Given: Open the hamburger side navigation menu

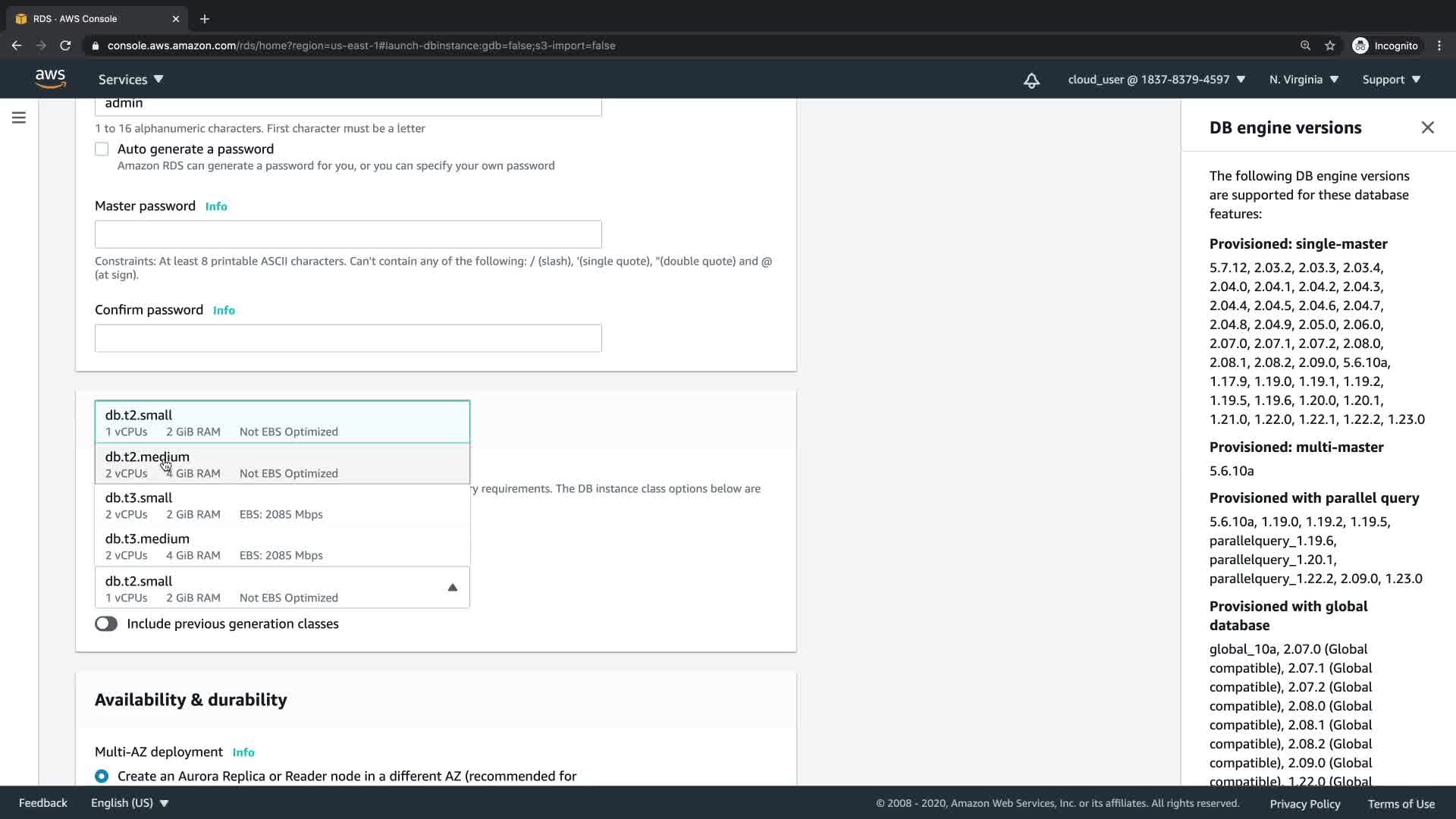Looking at the screenshot, I should click(19, 118).
